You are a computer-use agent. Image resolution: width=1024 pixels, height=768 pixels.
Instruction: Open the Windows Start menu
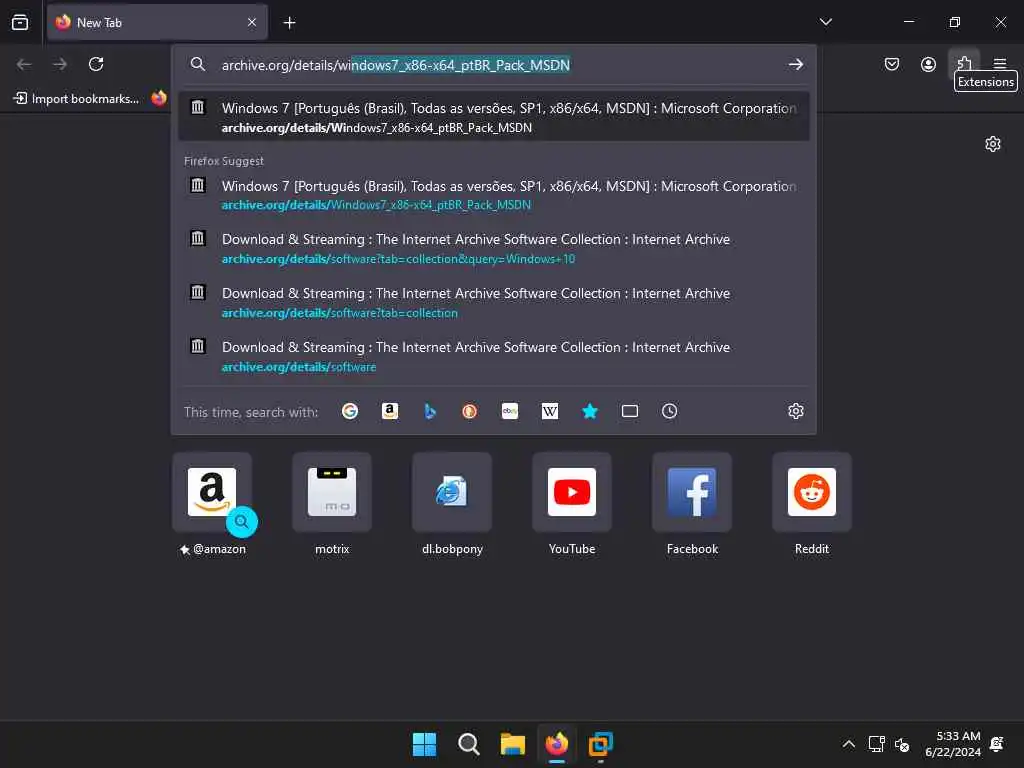point(424,744)
